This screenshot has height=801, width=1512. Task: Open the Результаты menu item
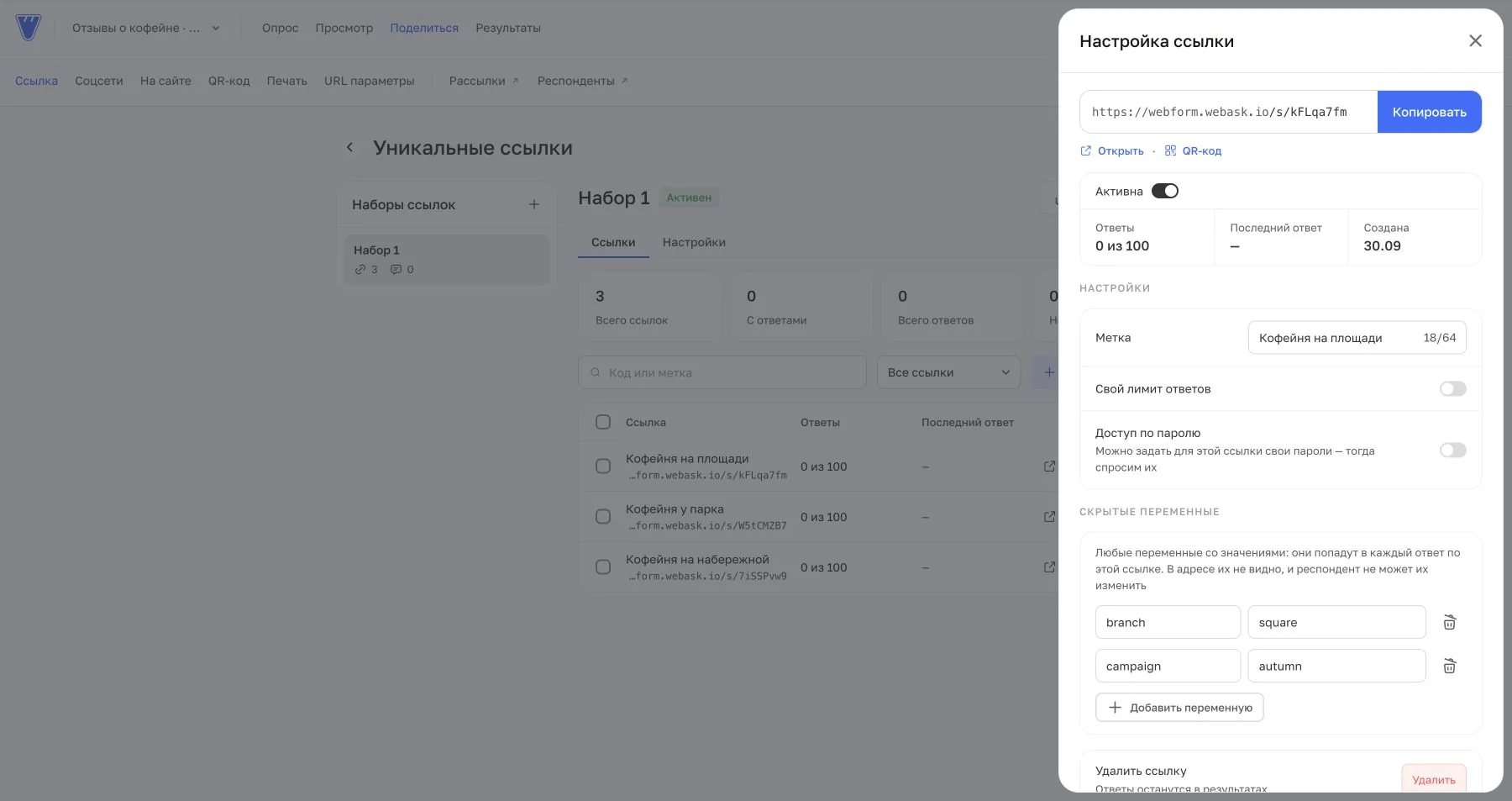click(508, 28)
